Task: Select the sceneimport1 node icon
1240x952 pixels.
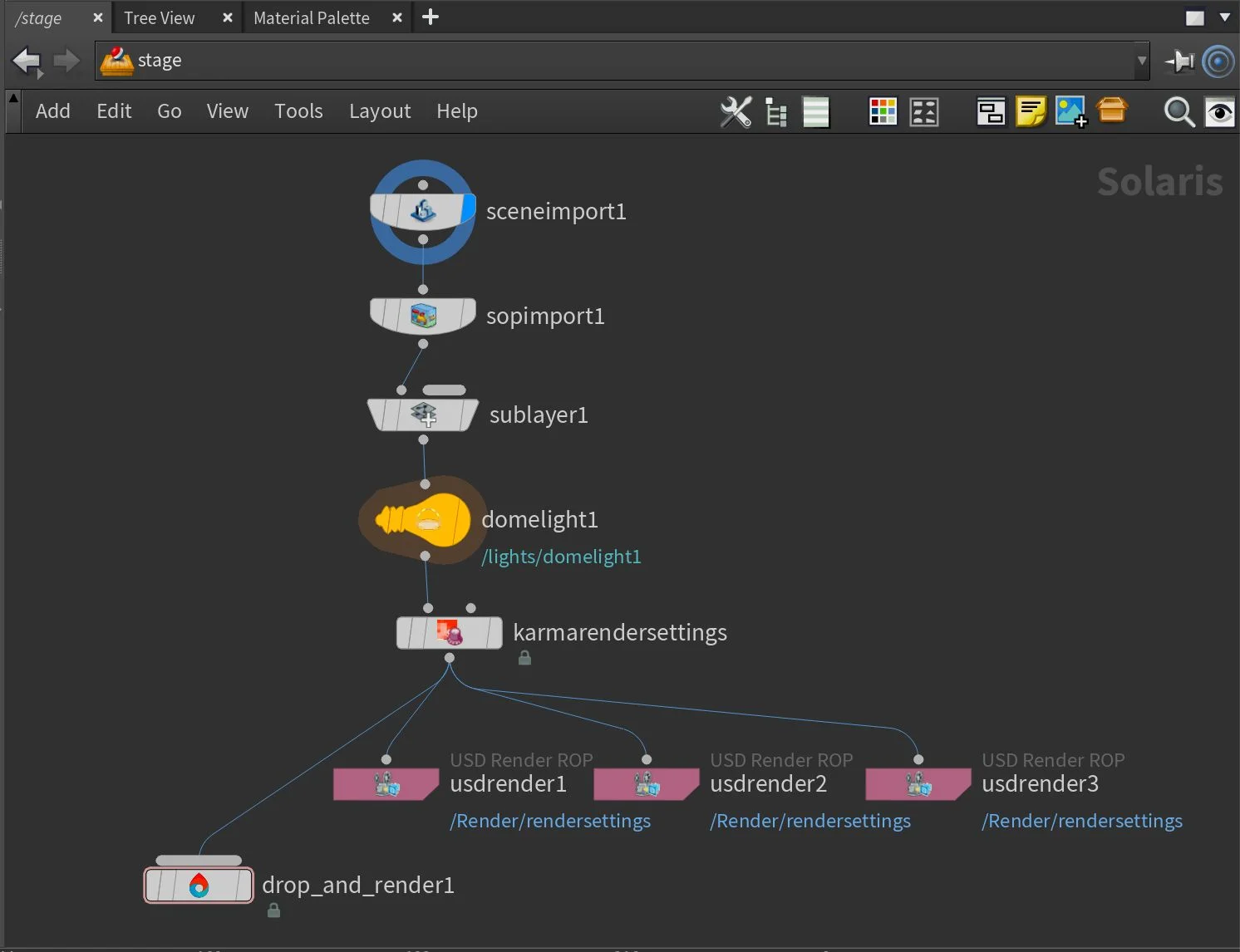Action: tap(423, 212)
